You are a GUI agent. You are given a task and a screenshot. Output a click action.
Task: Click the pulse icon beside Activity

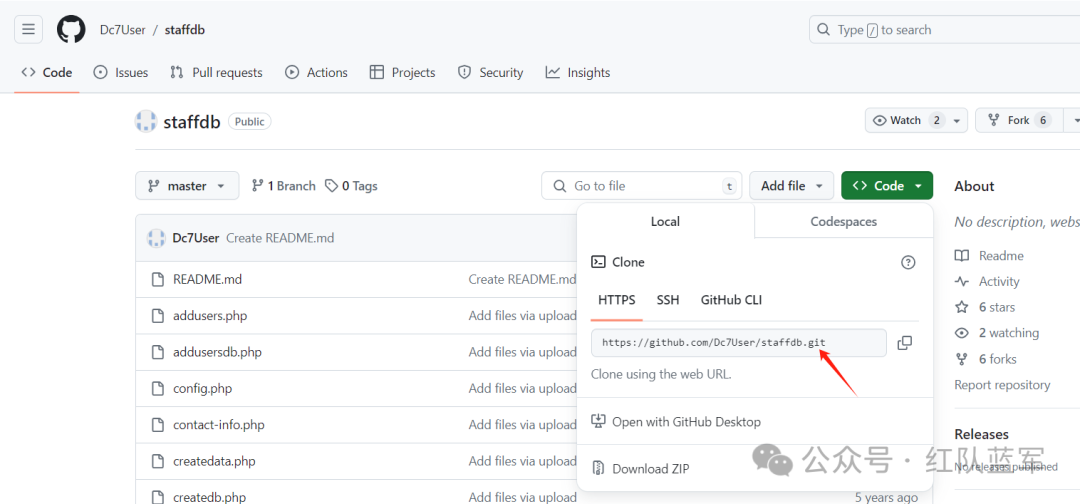pos(962,282)
